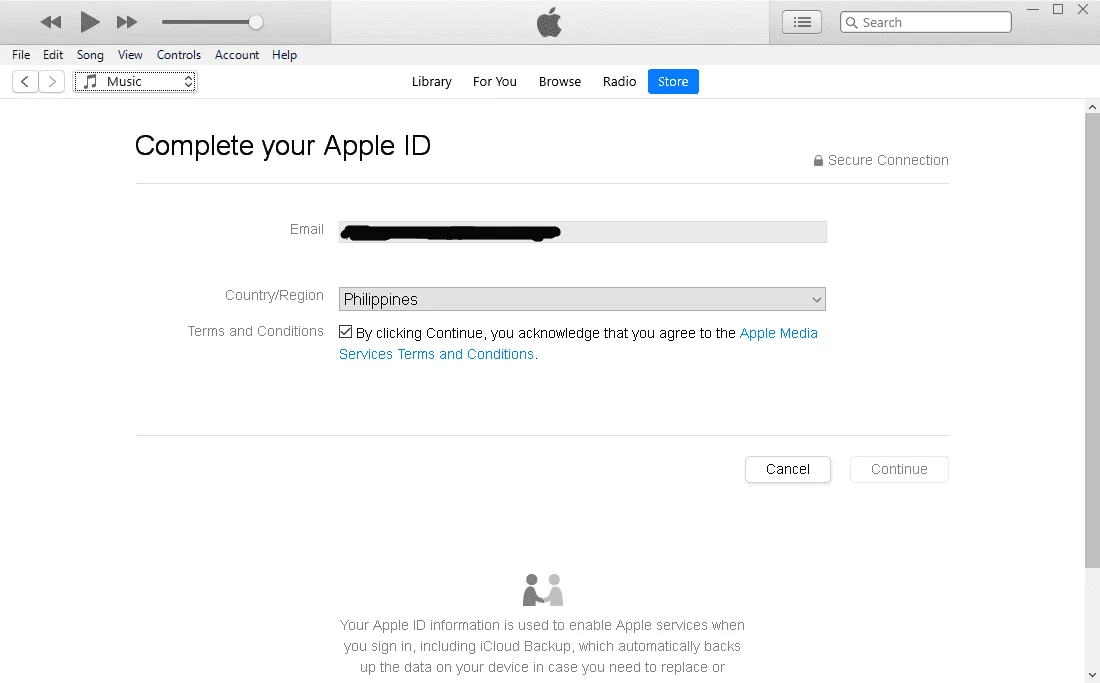Expand the Country/Region Philippines dropdown
Image resolution: width=1100 pixels, height=683 pixels.
582,299
